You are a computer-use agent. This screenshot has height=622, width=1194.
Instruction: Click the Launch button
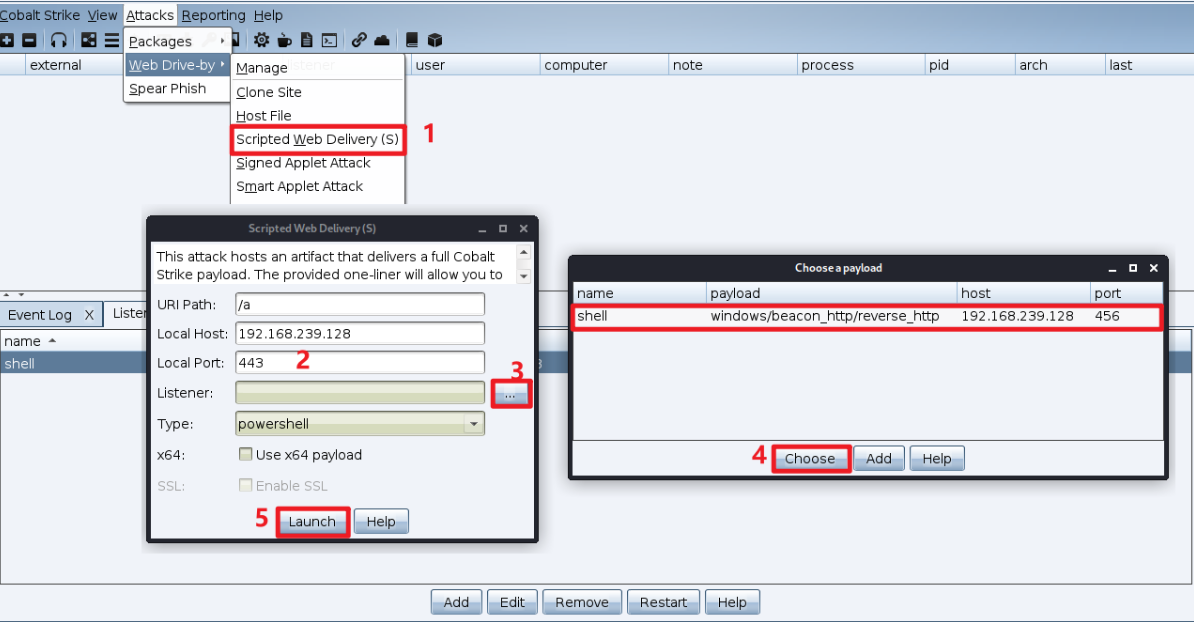pyautogui.click(x=312, y=522)
